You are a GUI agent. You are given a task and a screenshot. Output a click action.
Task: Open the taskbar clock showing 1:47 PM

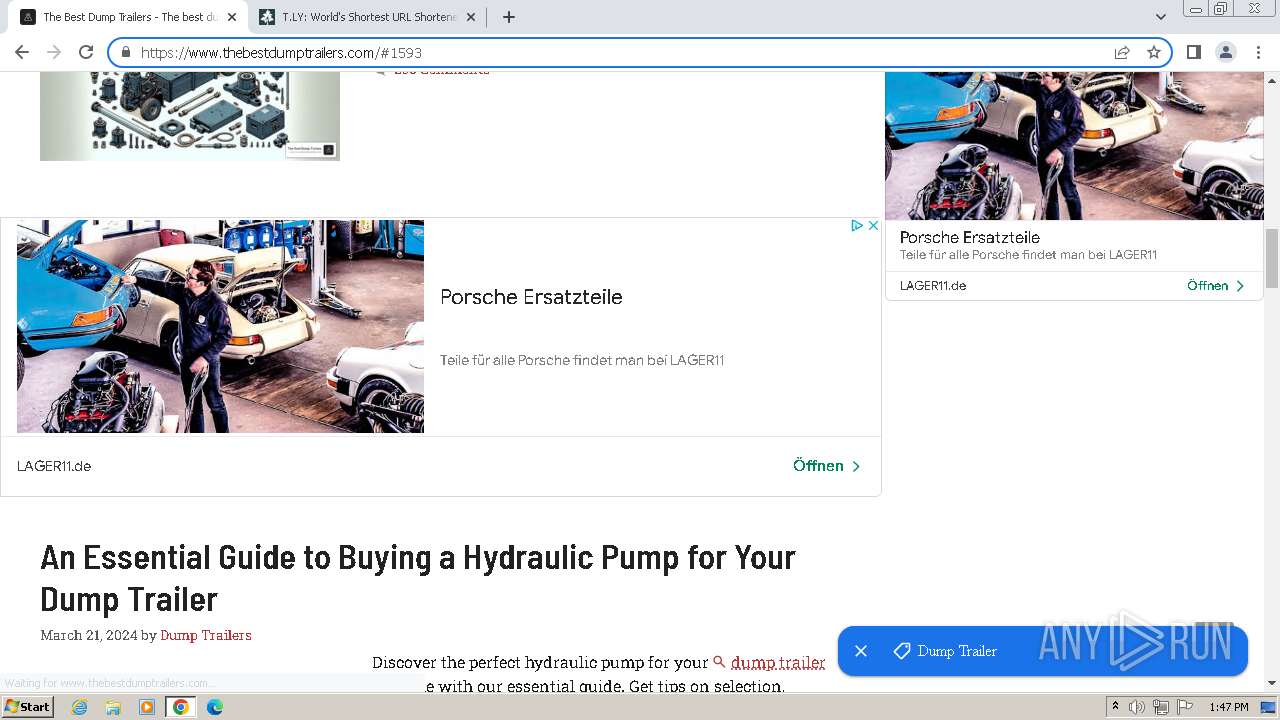coord(1229,707)
